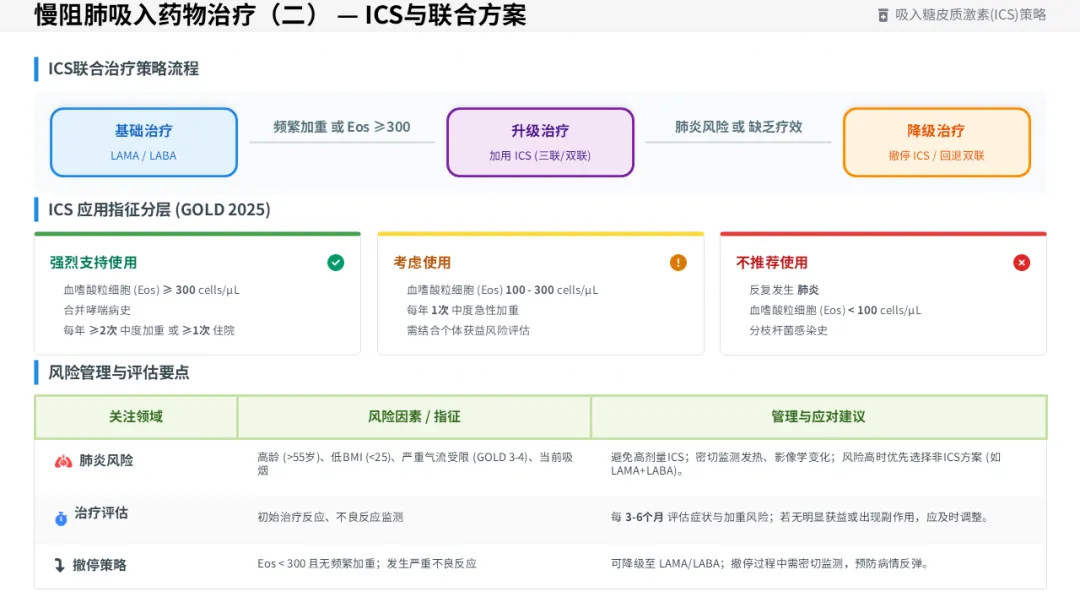Click the stopwatch icon beside 治疗评估
1080x608 pixels.
pos(61,518)
